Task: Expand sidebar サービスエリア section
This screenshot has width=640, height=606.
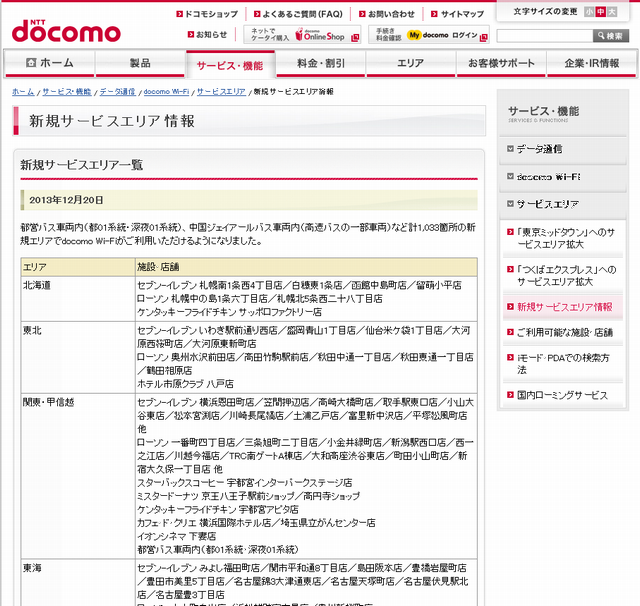Action: pos(548,204)
